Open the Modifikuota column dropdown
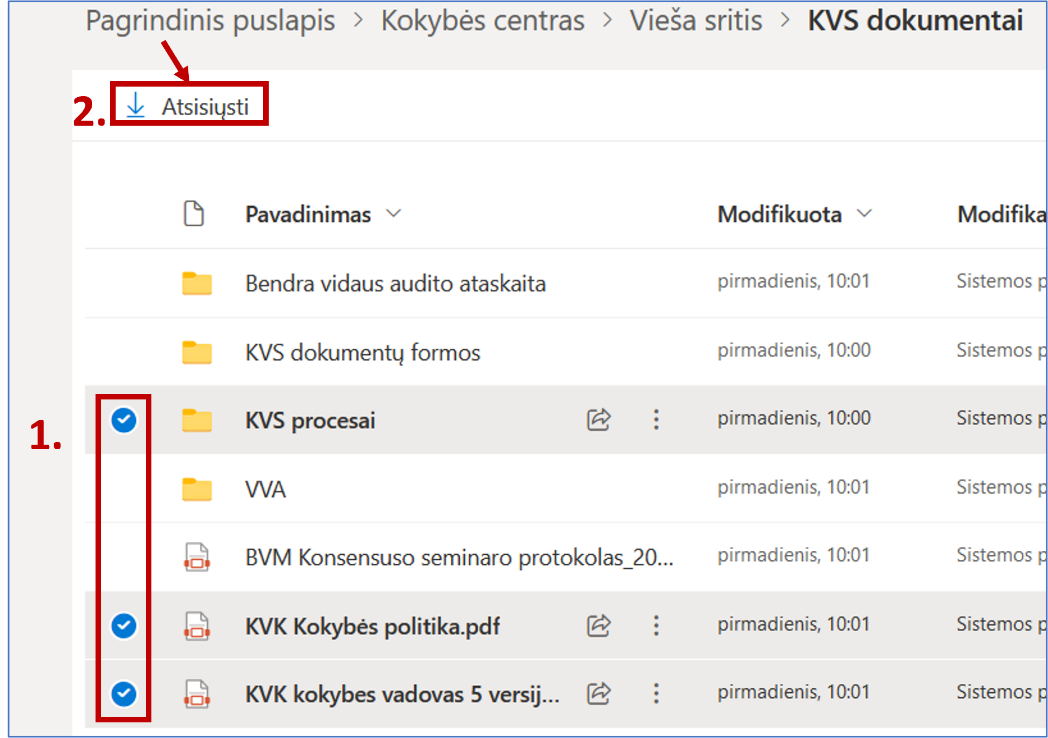 point(864,214)
